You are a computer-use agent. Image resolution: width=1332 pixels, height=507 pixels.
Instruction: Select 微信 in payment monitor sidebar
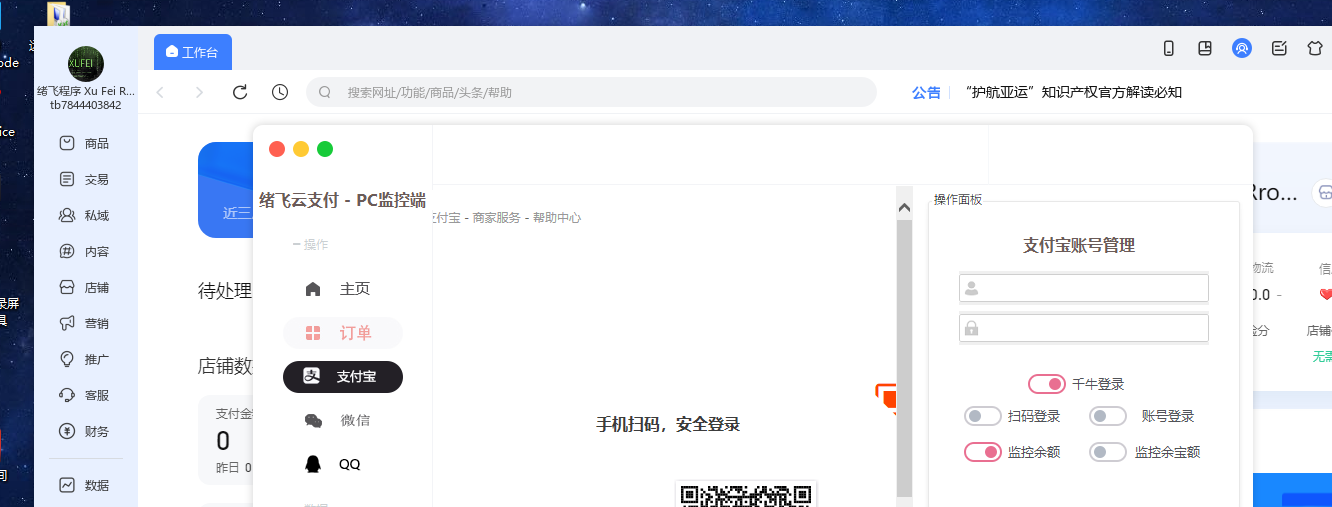[x=343, y=420]
